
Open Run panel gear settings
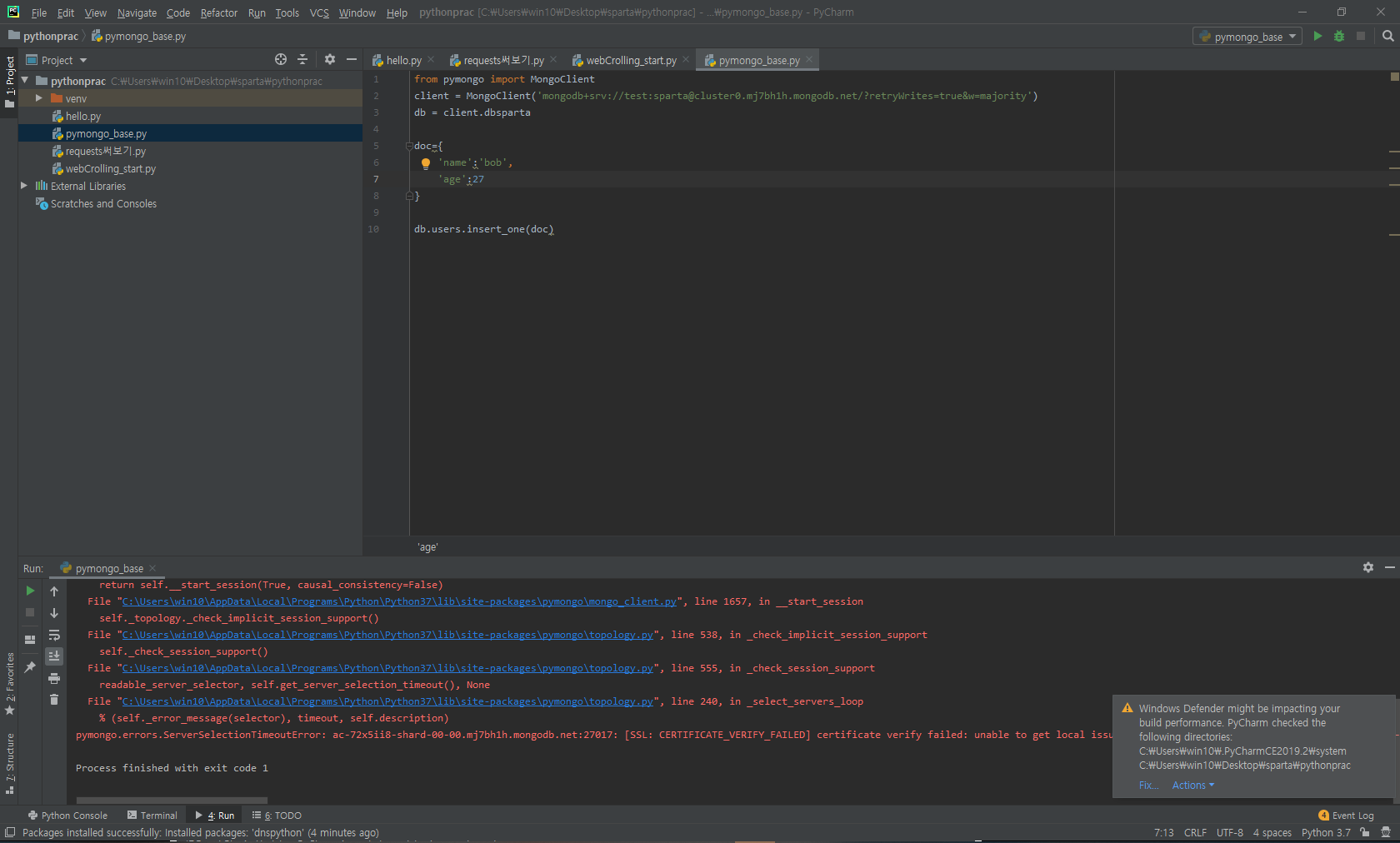(x=1367, y=567)
